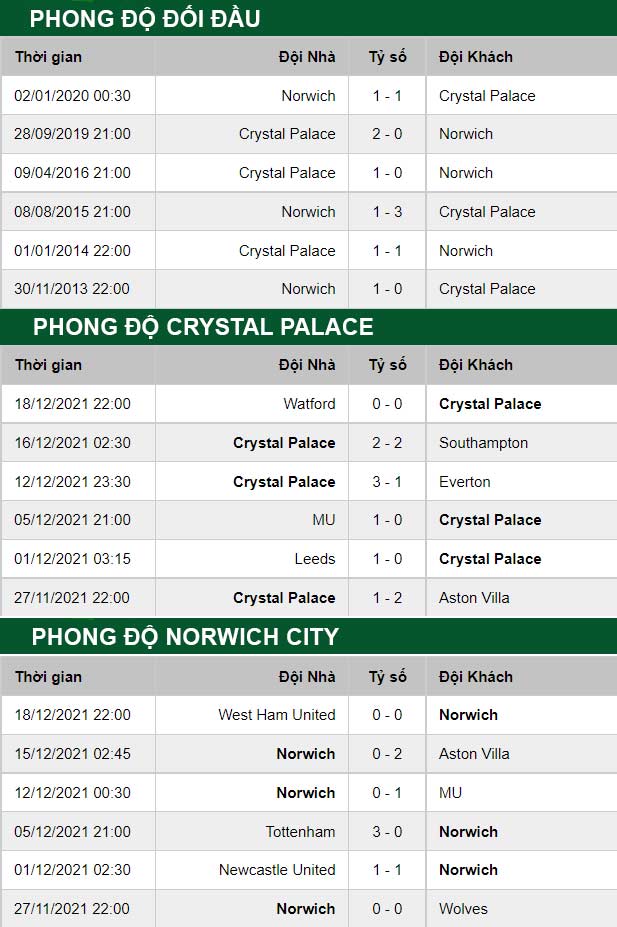The width and height of the screenshot is (617, 927).
Task: Select Everton in the away column
Action: click(x=465, y=482)
